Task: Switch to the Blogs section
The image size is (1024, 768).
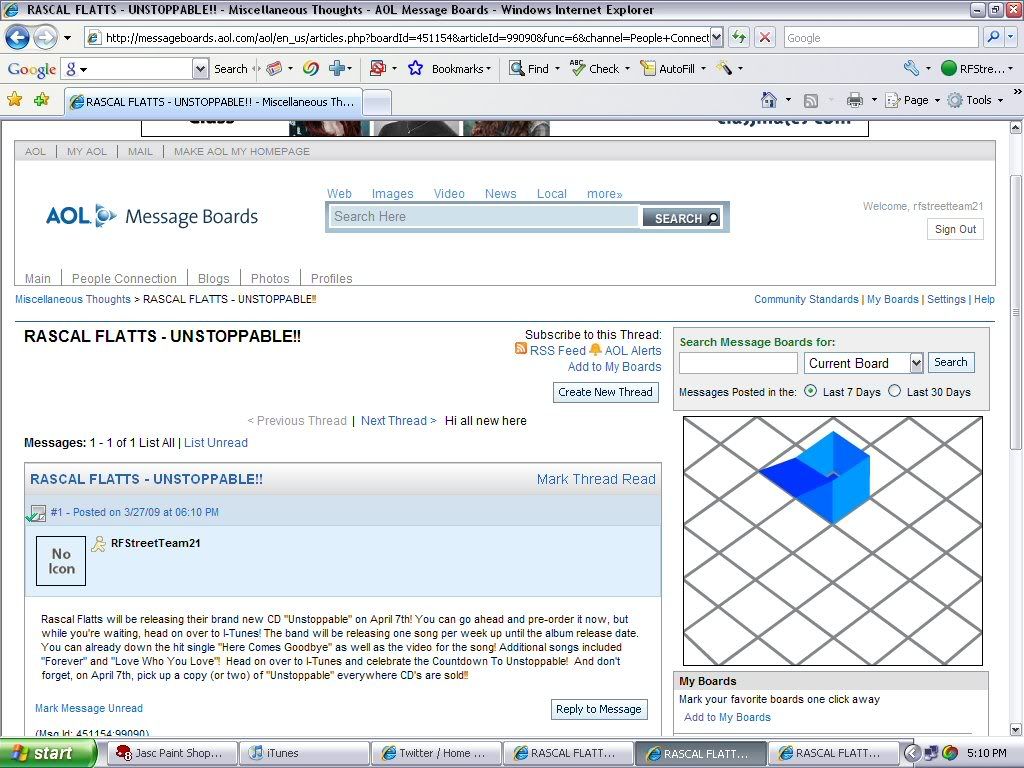Action: pyautogui.click(x=213, y=278)
